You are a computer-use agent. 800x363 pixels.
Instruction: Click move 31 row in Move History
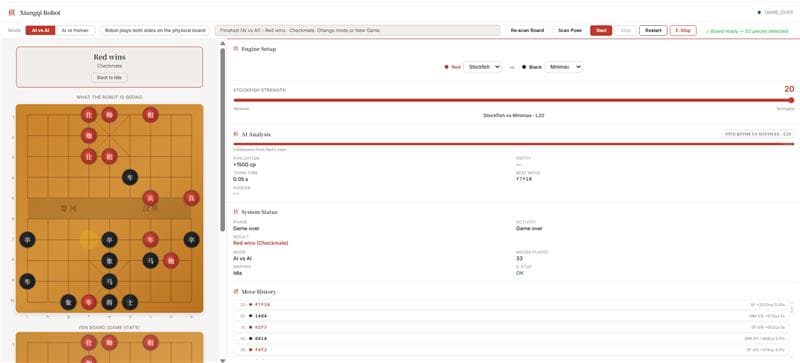pos(511,327)
